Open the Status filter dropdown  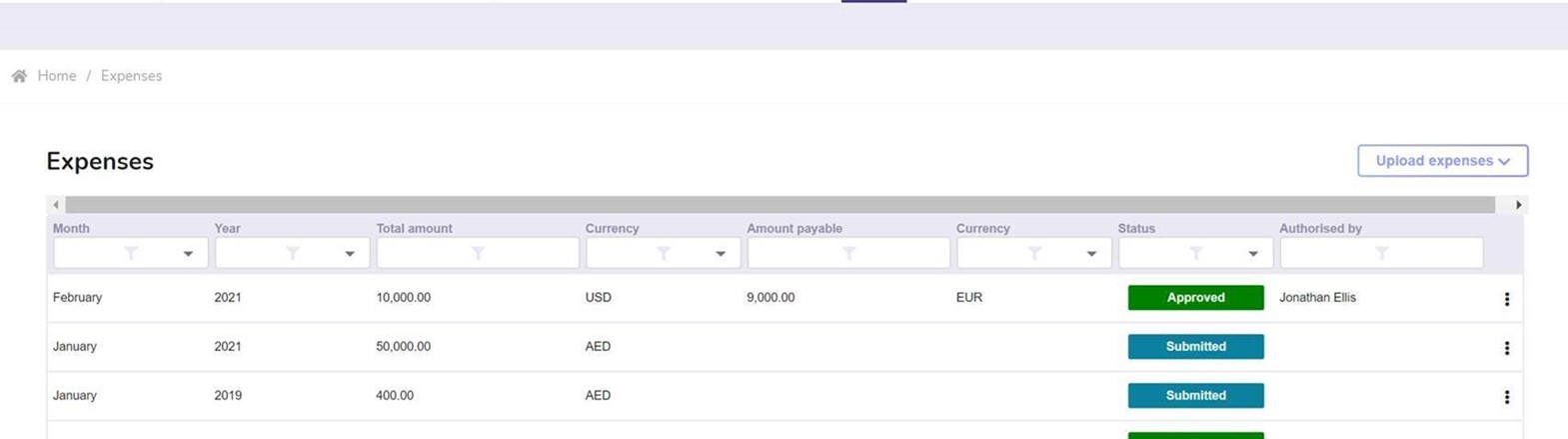click(1253, 254)
